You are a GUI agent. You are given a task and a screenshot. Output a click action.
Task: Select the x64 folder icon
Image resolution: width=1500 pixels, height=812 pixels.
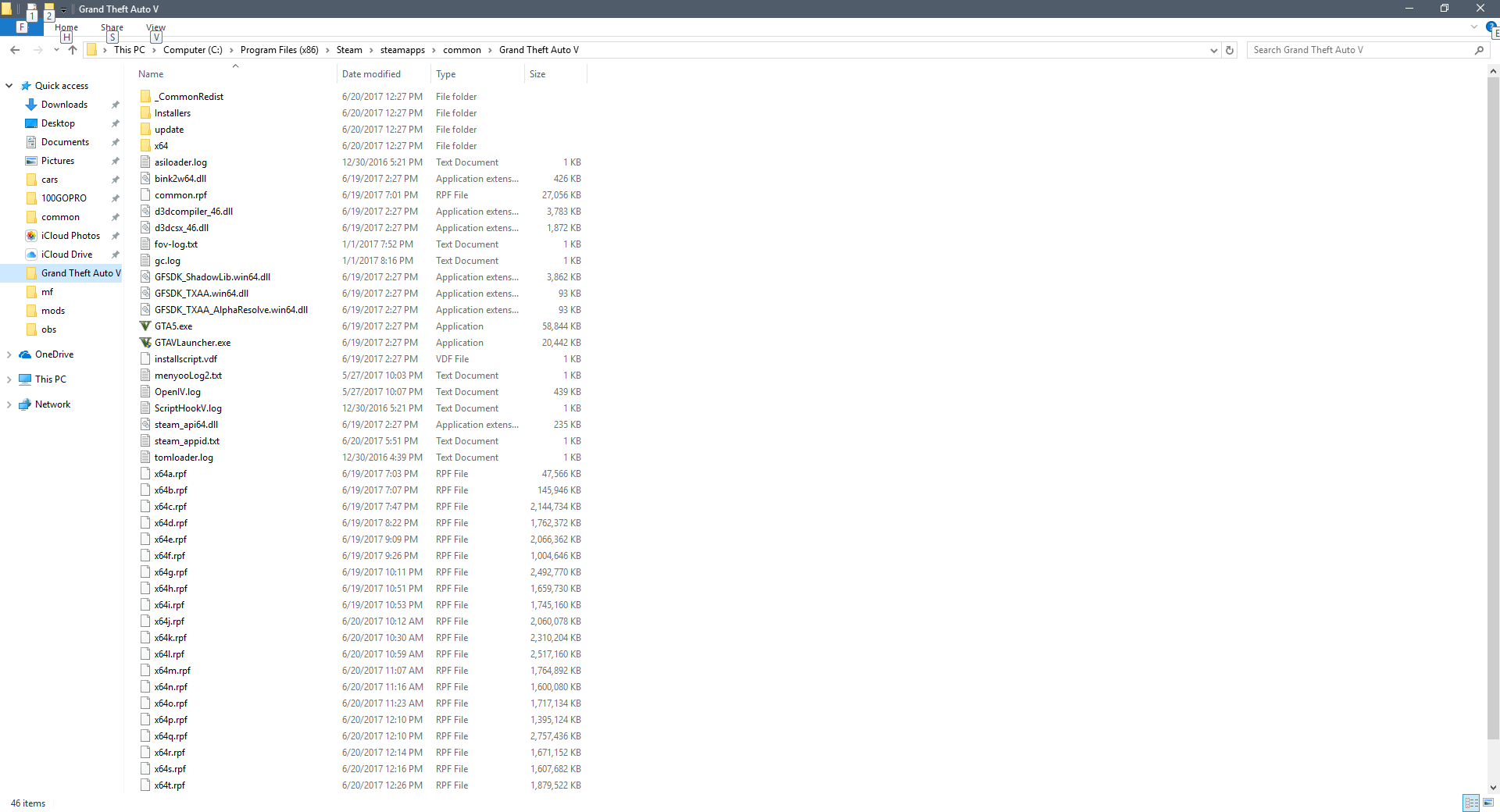pyautogui.click(x=145, y=146)
